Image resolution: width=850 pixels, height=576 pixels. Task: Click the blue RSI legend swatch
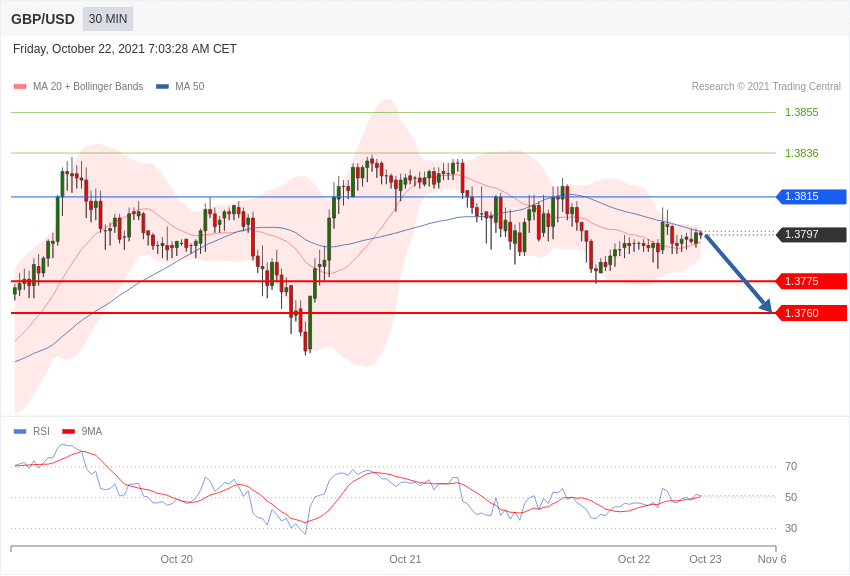(20, 431)
